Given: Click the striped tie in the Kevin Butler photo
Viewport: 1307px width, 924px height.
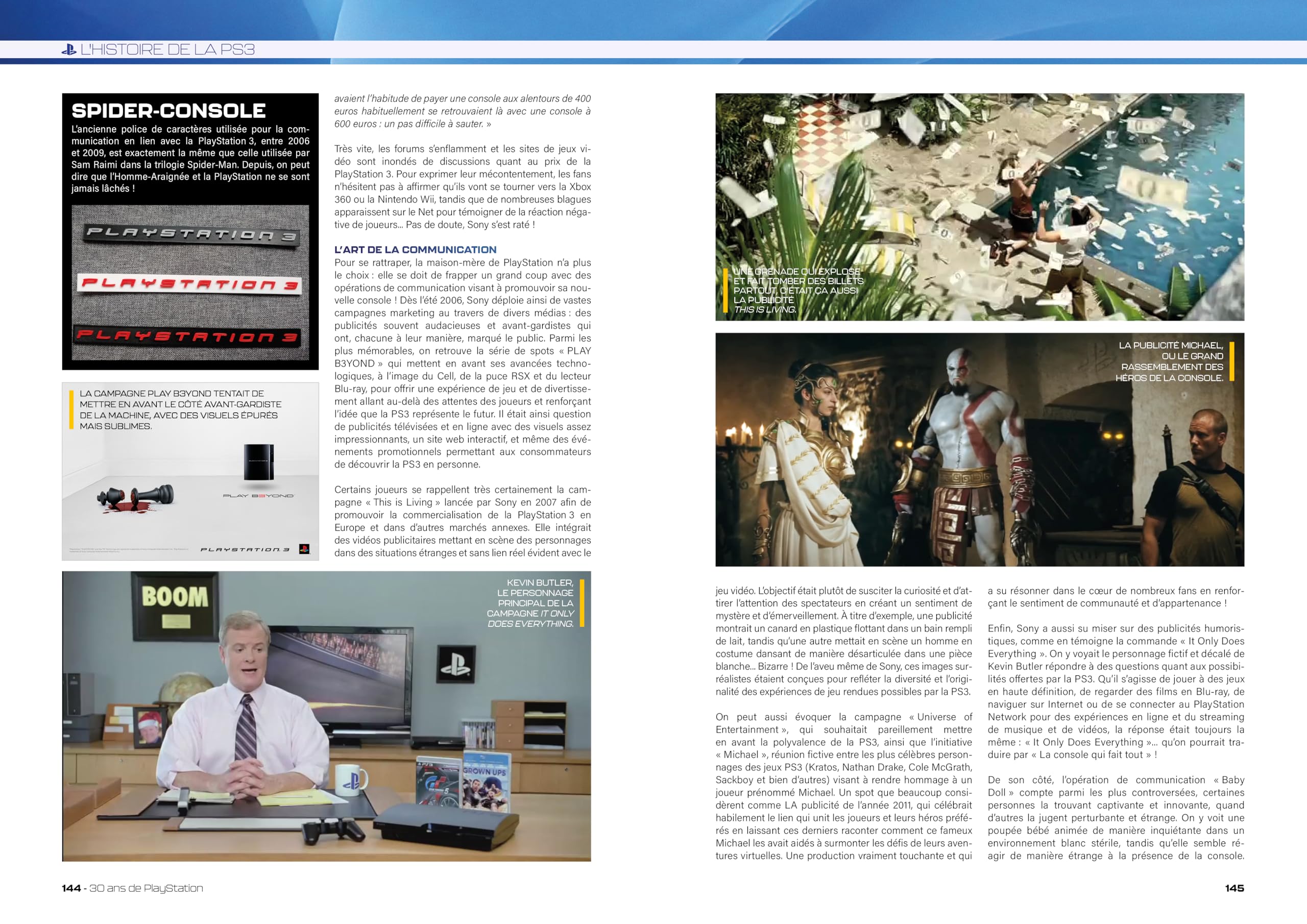Looking at the screenshot, I should [x=246, y=727].
